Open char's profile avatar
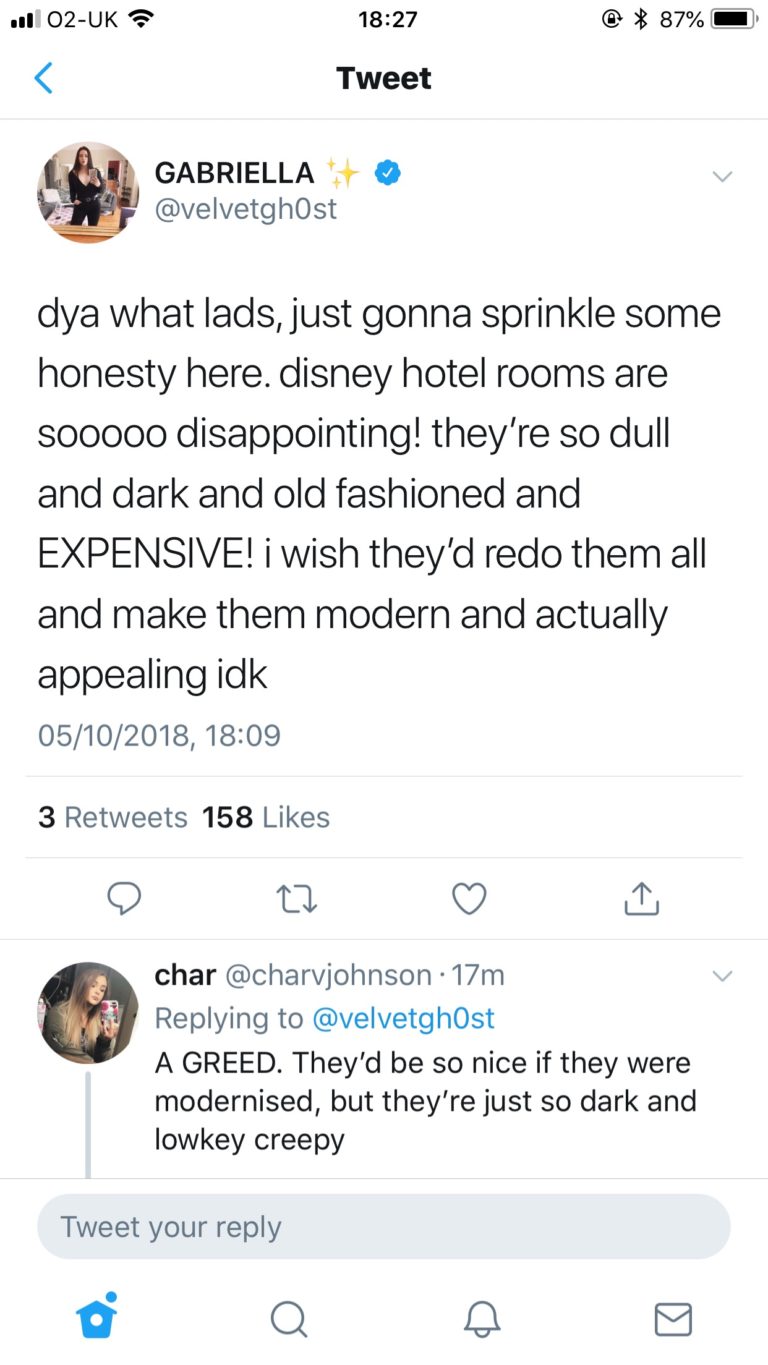768x1365 pixels. point(88,1012)
